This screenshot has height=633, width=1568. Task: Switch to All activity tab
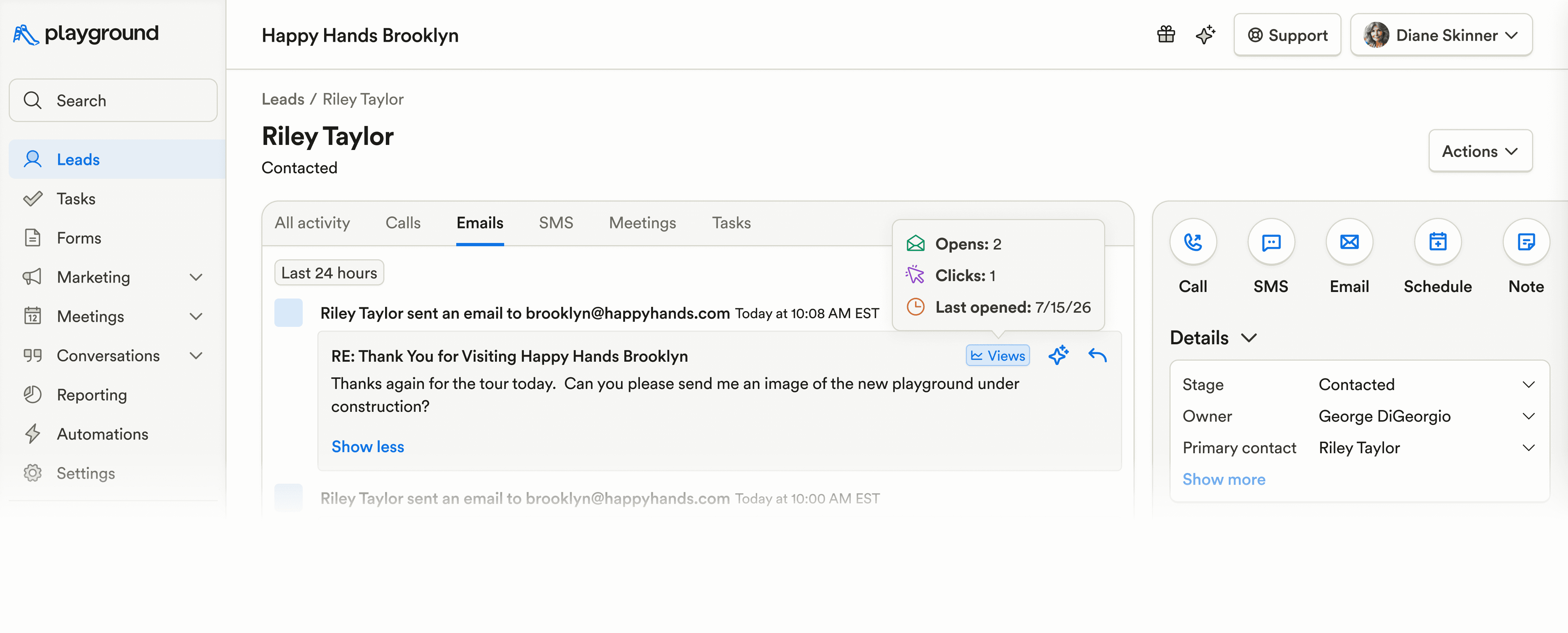[x=312, y=223]
